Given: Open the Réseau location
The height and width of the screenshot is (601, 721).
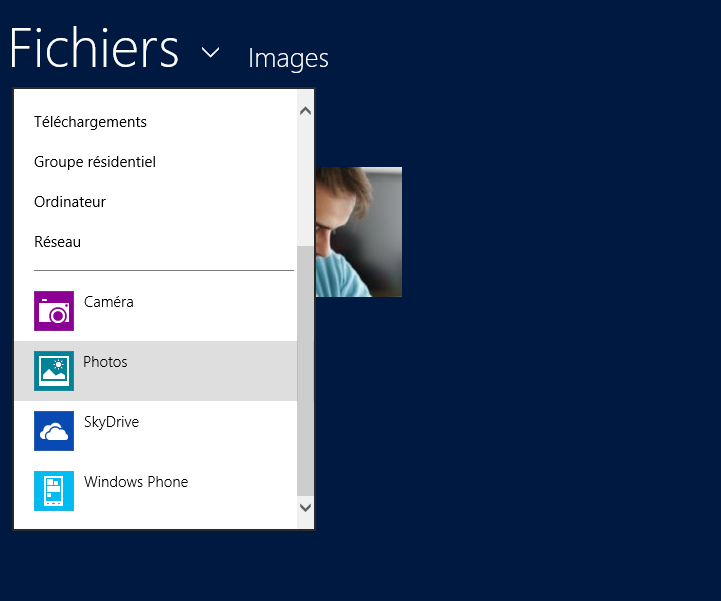Looking at the screenshot, I should [x=58, y=242].
